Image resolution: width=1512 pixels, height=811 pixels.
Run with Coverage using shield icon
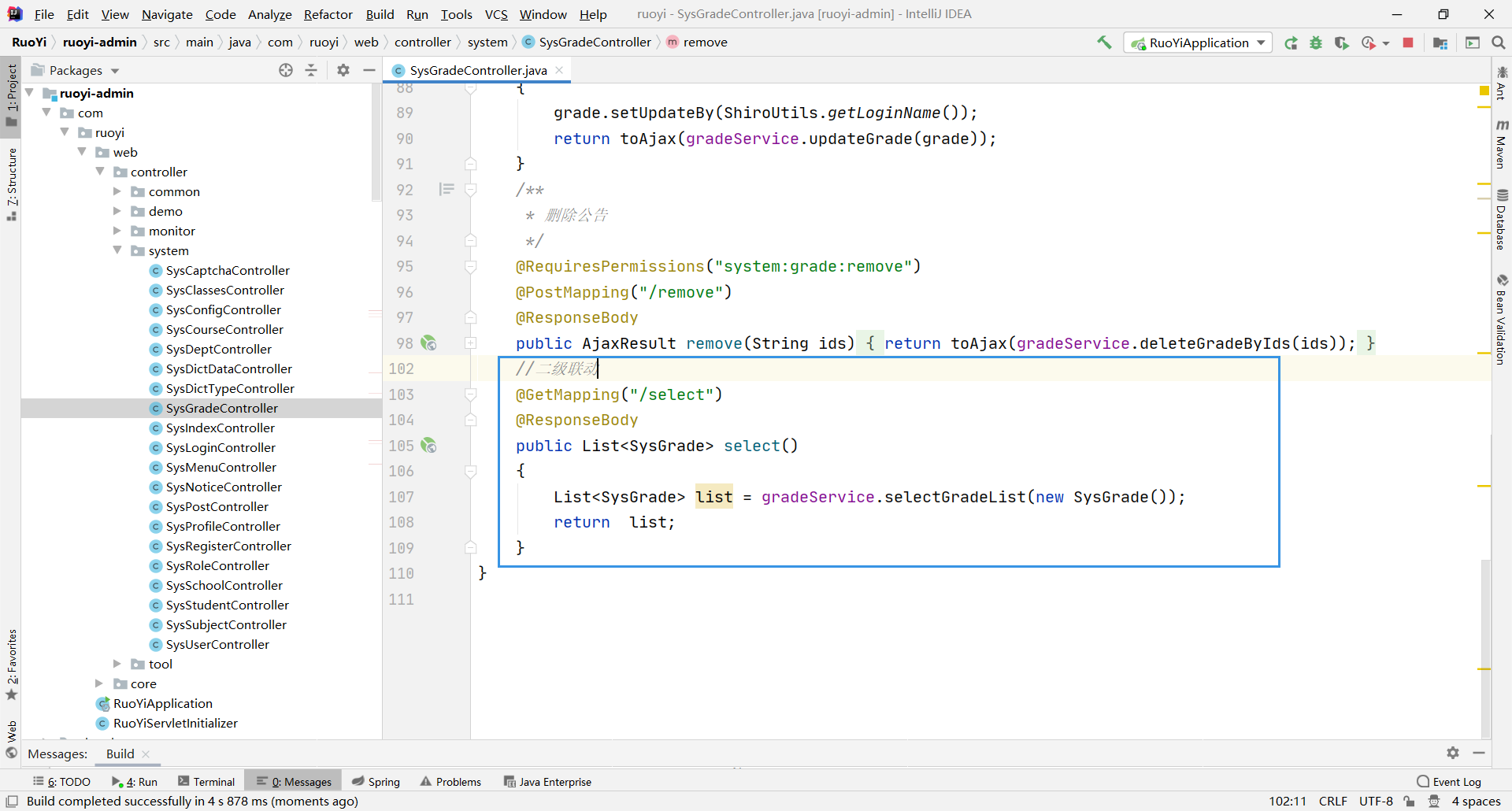pyautogui.click(x=1341, y=43)
